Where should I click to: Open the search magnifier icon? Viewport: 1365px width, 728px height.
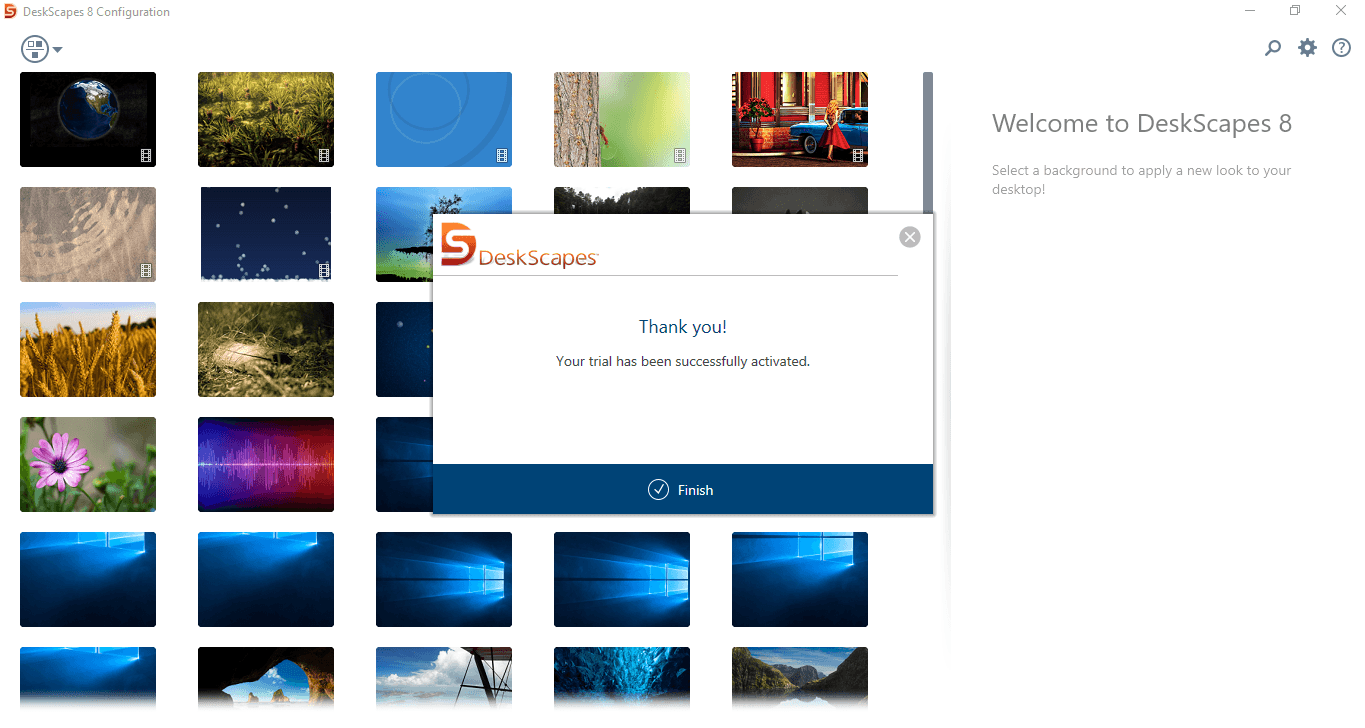pyautogui.click(x=1273, y=47)
